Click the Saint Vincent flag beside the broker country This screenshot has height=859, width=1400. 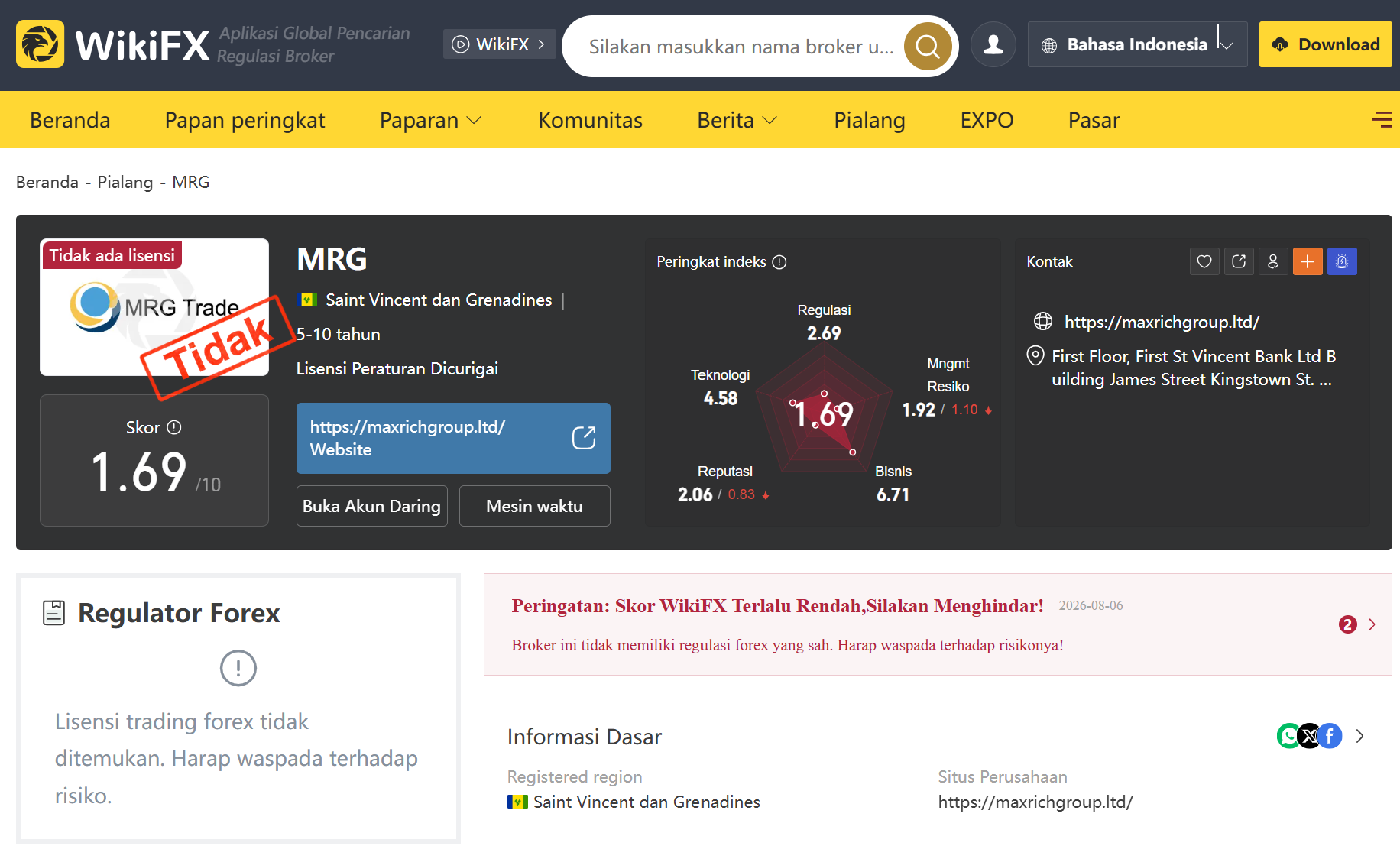pos(307,300)
